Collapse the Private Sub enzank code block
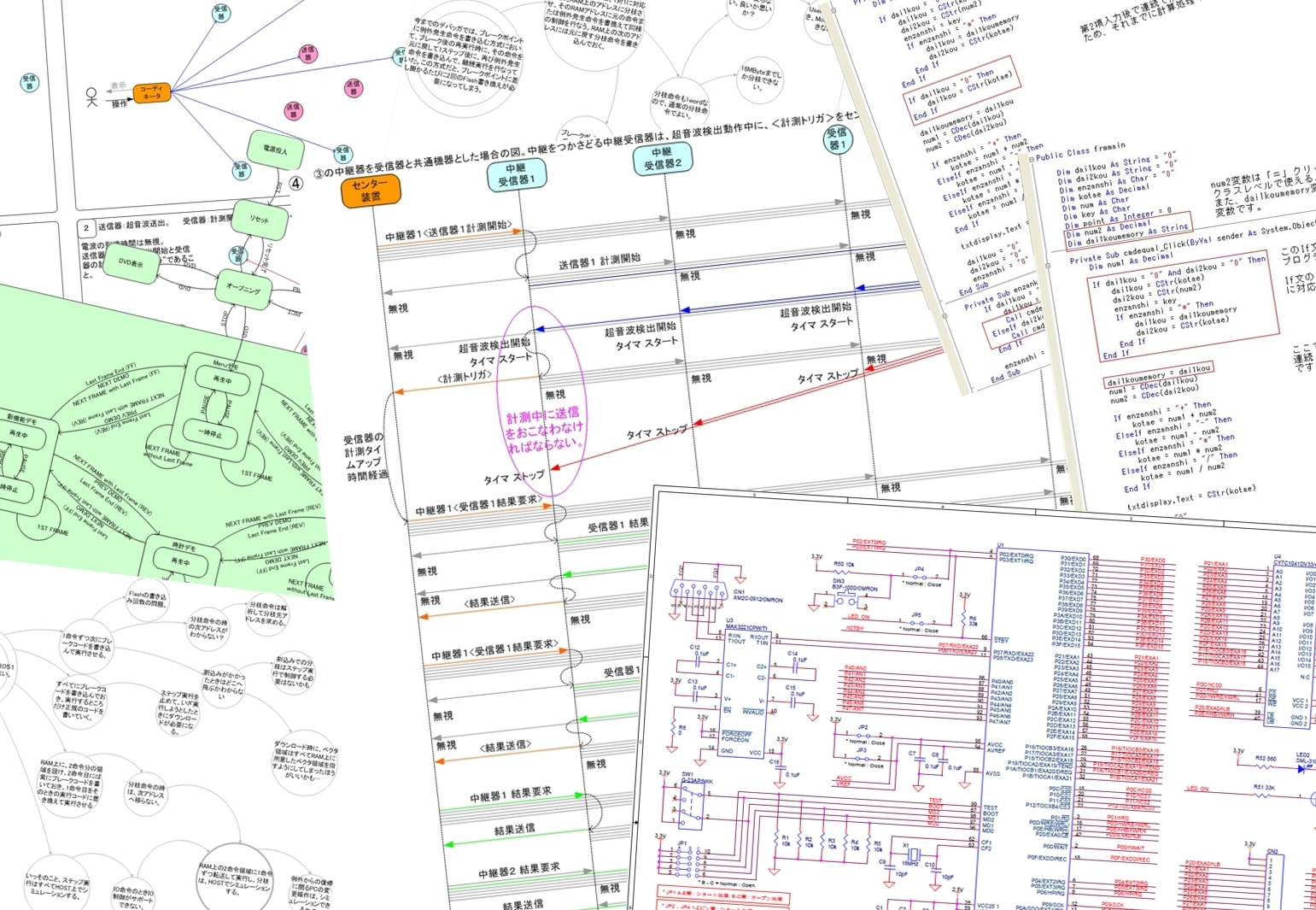The height and width of the screenshot is (910, 1316). pyautogui.click(x=945, y=315)
